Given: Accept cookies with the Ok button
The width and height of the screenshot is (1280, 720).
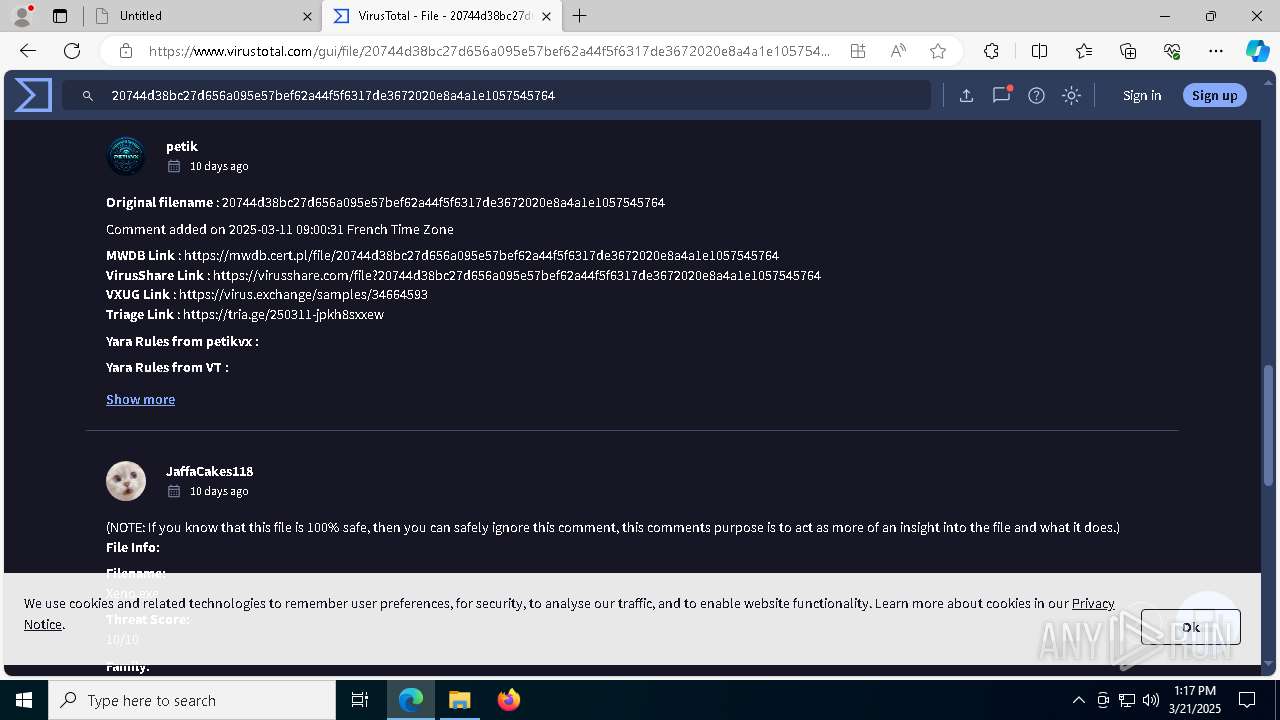Looking at the screenshot, I should [x=1190, y=627].
